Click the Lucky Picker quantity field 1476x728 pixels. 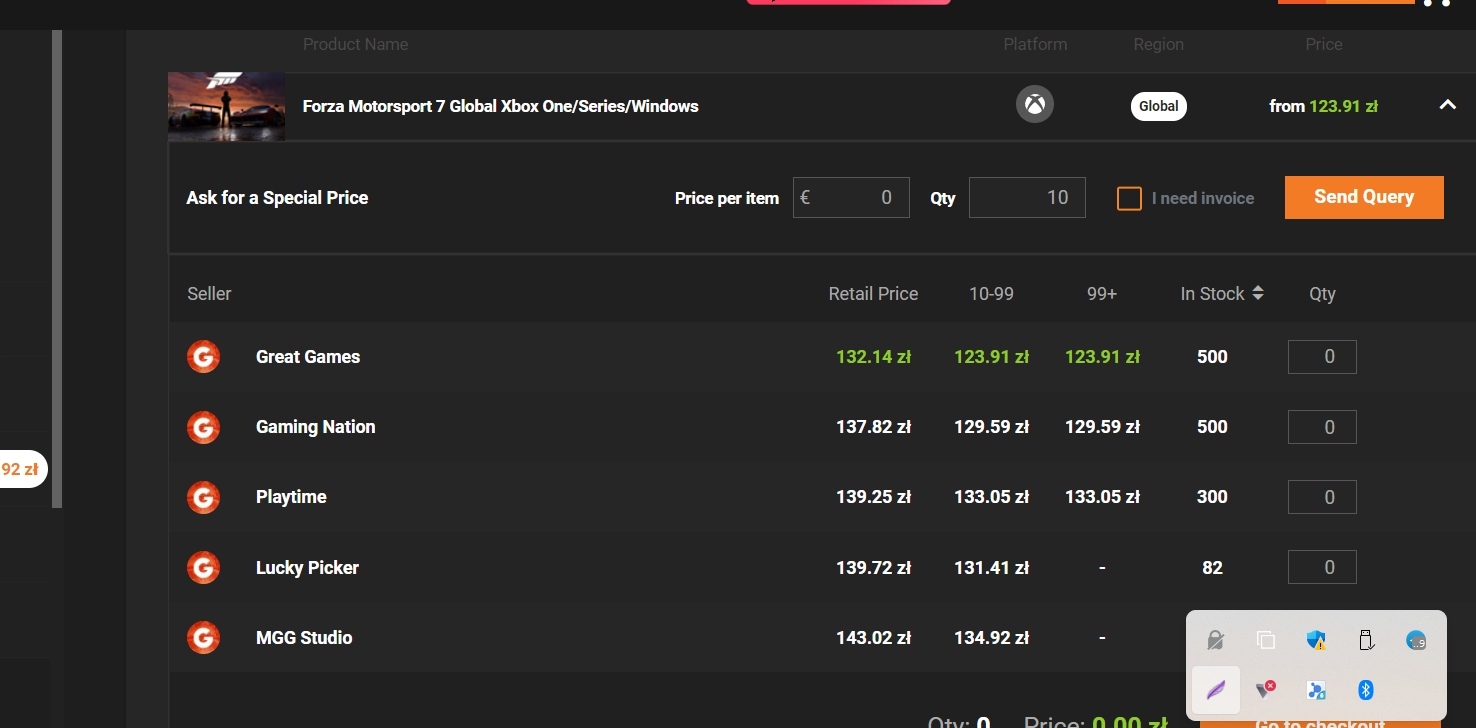(x=1322, y=568)
